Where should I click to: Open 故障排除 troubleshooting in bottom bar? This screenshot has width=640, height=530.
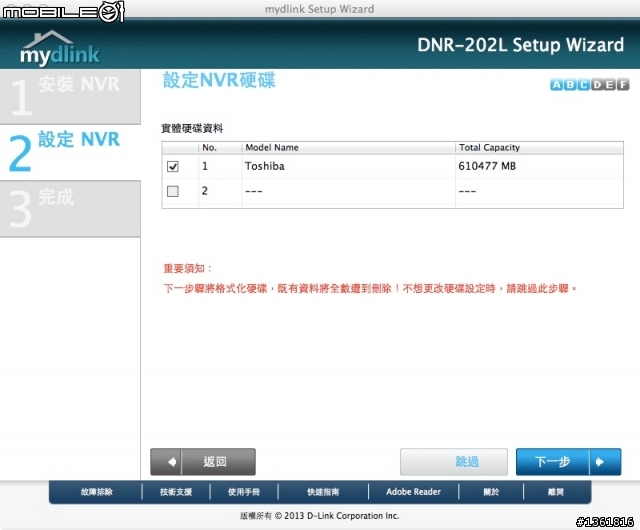point(96,492)
